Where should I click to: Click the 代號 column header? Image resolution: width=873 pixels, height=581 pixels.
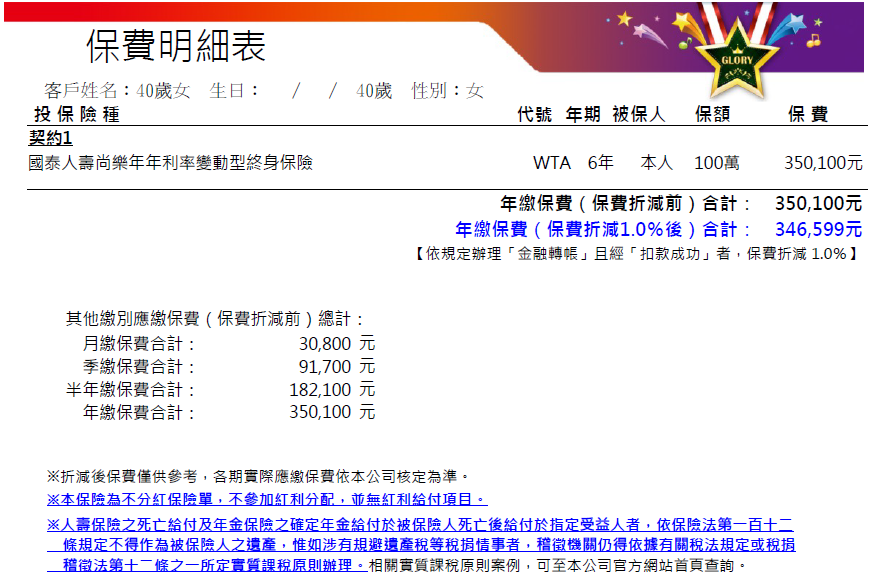tap(534, 115)
